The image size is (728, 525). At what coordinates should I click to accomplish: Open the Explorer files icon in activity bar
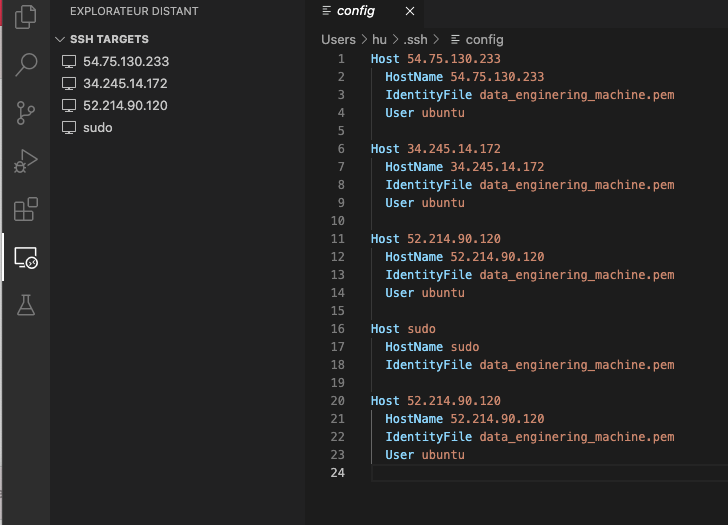[26, 17]
